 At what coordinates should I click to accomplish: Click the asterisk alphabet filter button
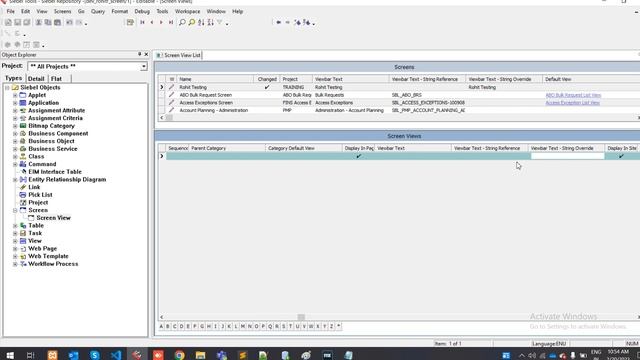click(338, 327)
